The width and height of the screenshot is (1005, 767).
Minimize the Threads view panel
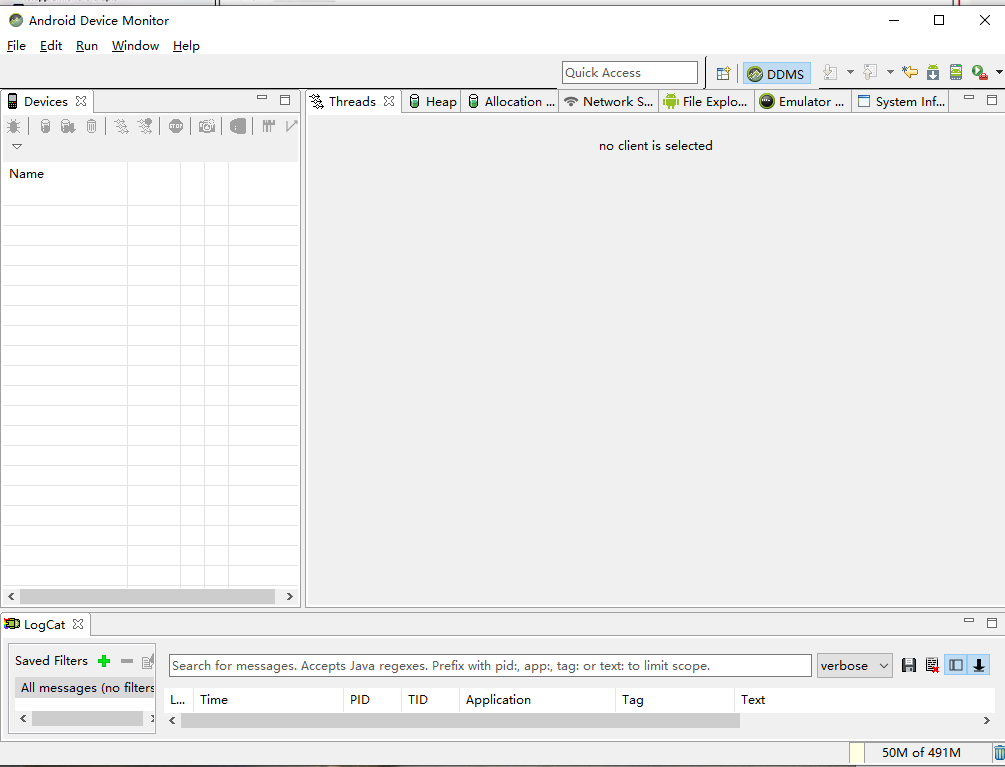click(969, 98)
